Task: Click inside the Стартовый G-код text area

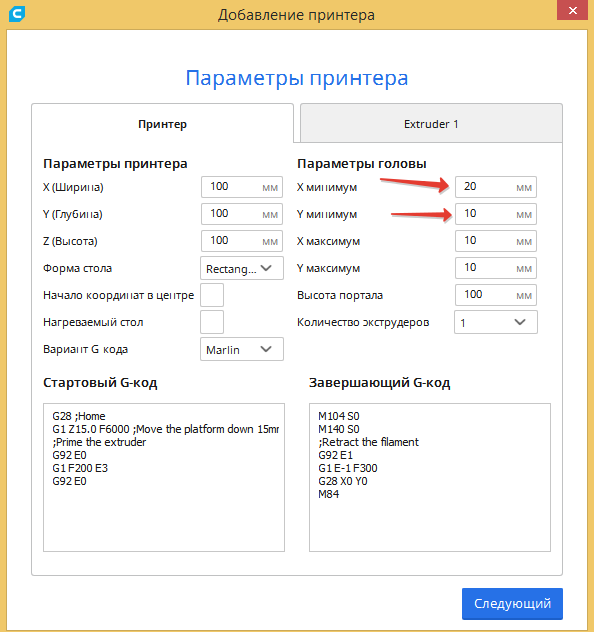Action: (164, 477)
